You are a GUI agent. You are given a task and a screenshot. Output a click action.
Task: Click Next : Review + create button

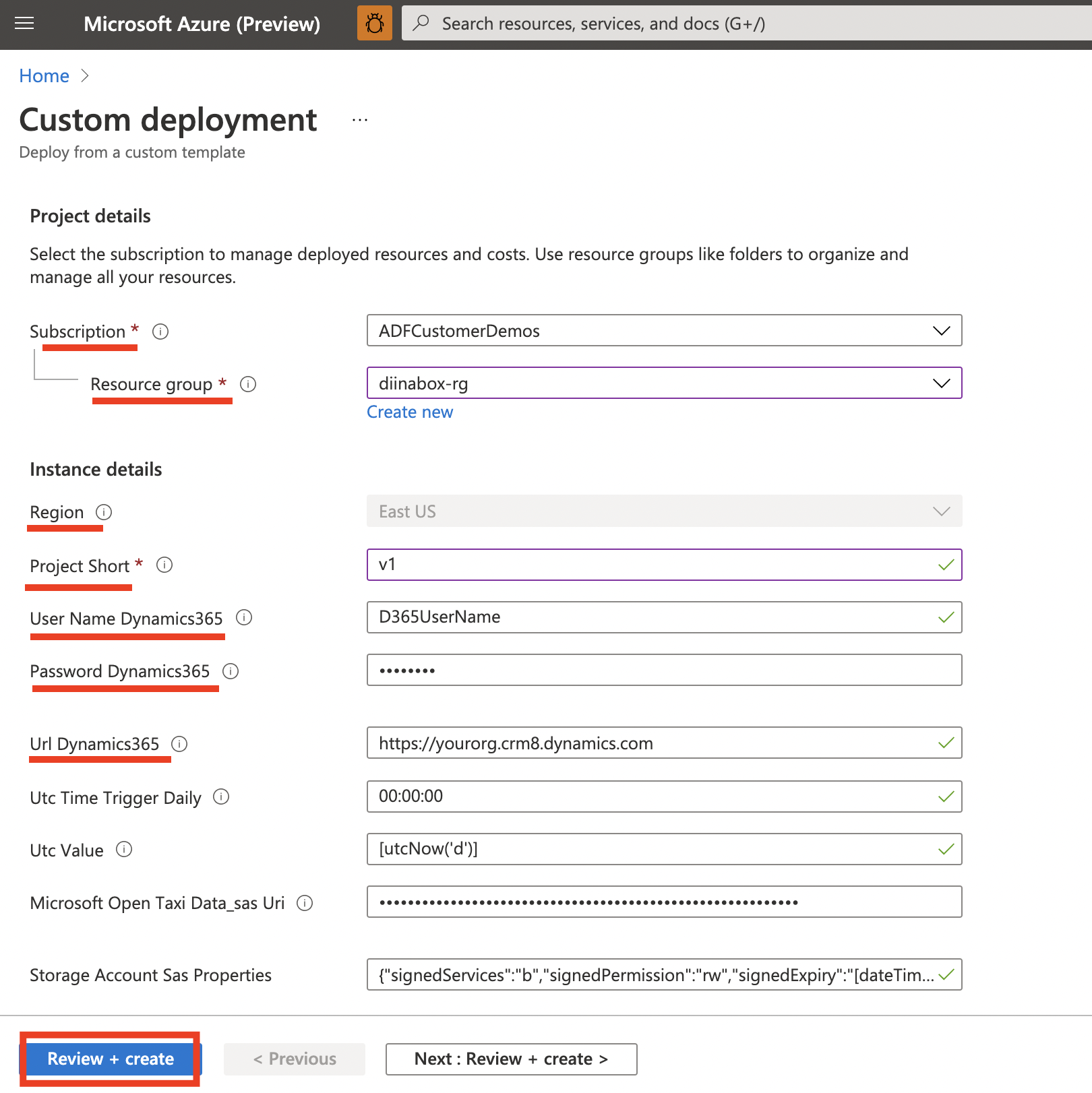511,1059
